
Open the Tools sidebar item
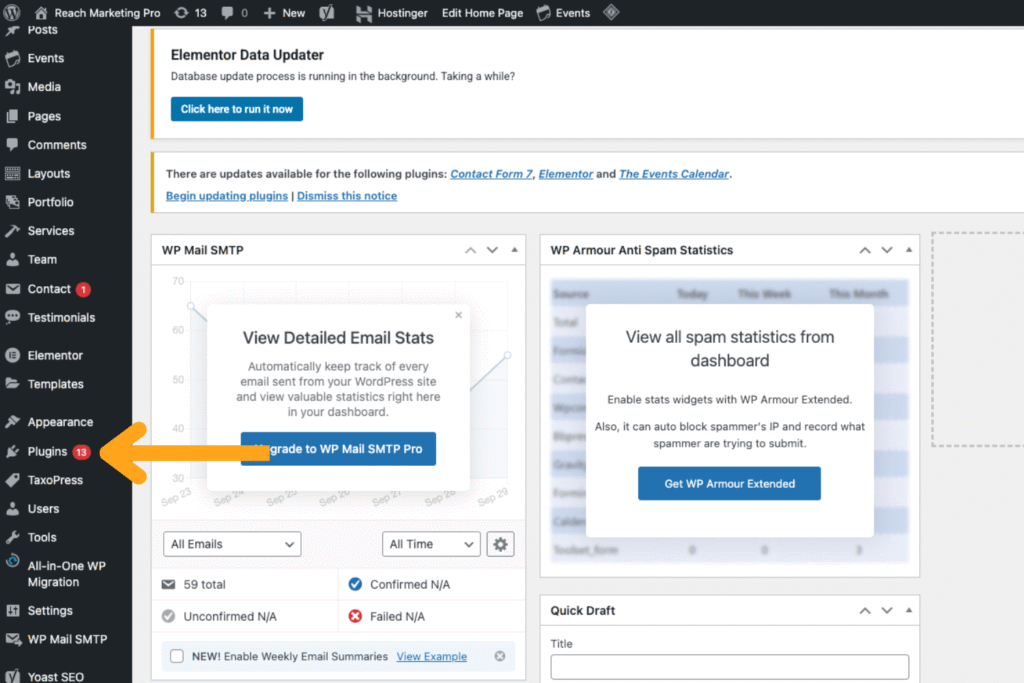[x=42, y=537]
